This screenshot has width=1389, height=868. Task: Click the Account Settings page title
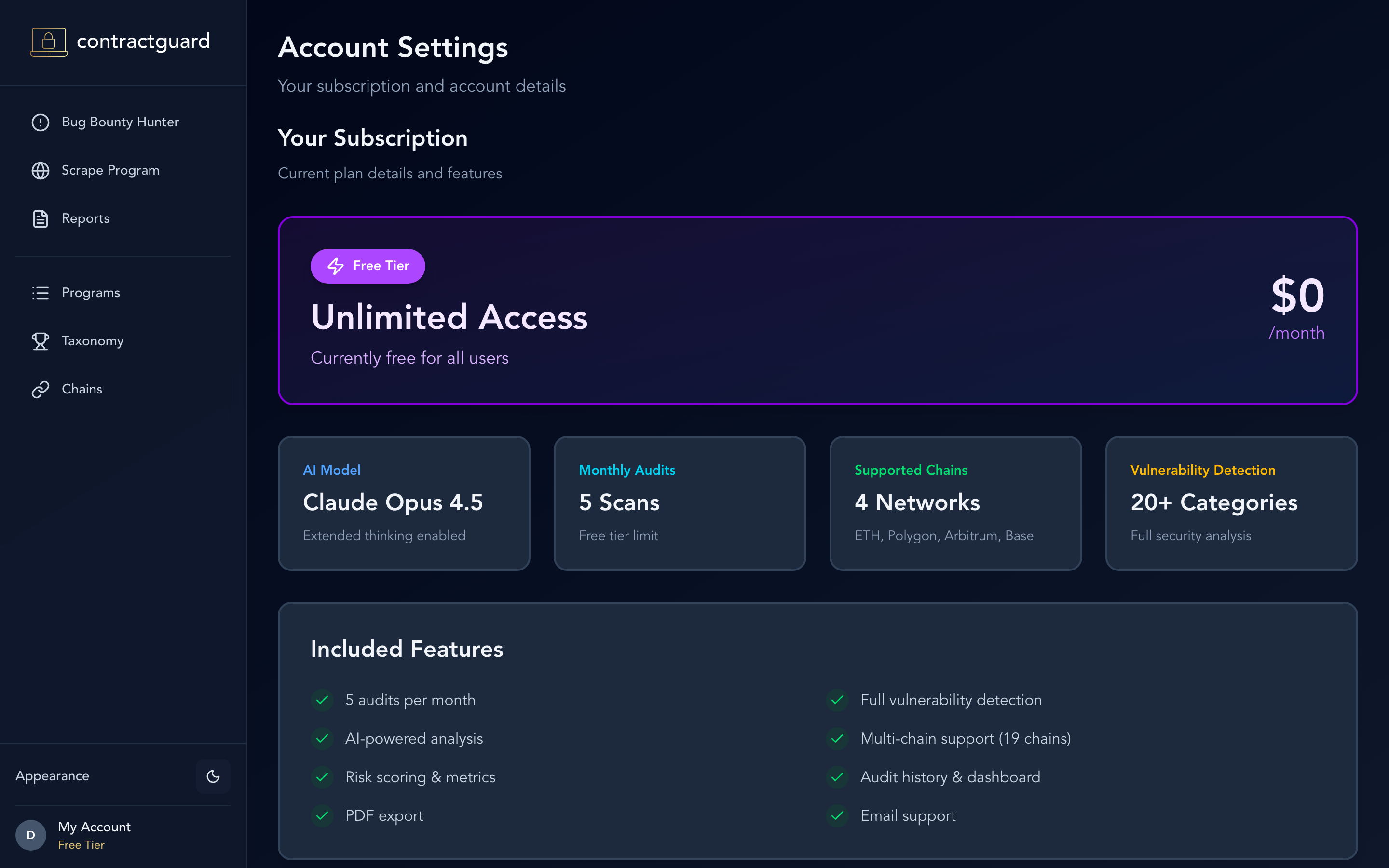pyautogui.click(x=393, y=48)
